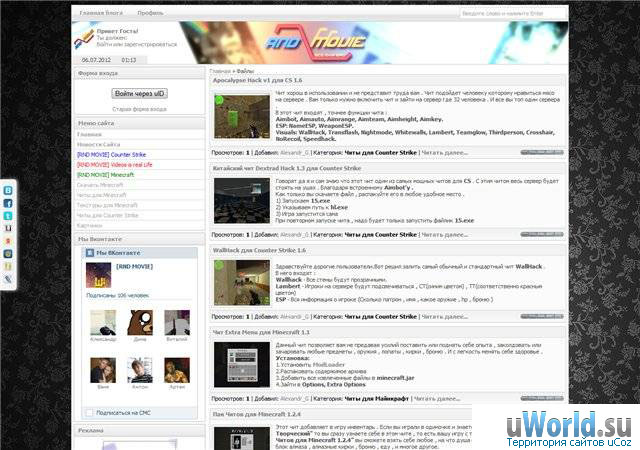Share via Facebook icon in side bar
This screenshot has width=640, height=450.
[x=8, y=203]
